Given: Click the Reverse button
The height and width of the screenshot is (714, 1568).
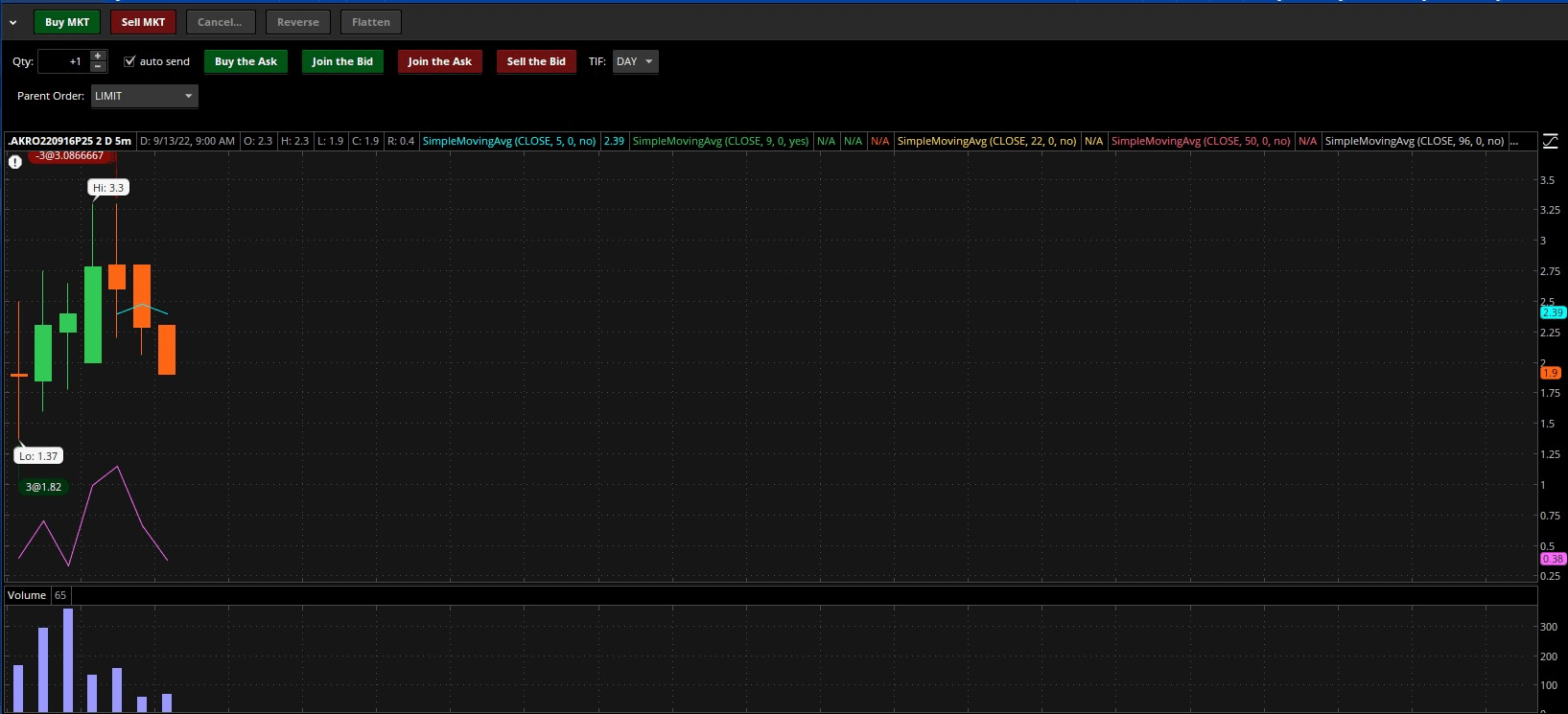Looking at the screenshot, I should (x=297, y=22).
